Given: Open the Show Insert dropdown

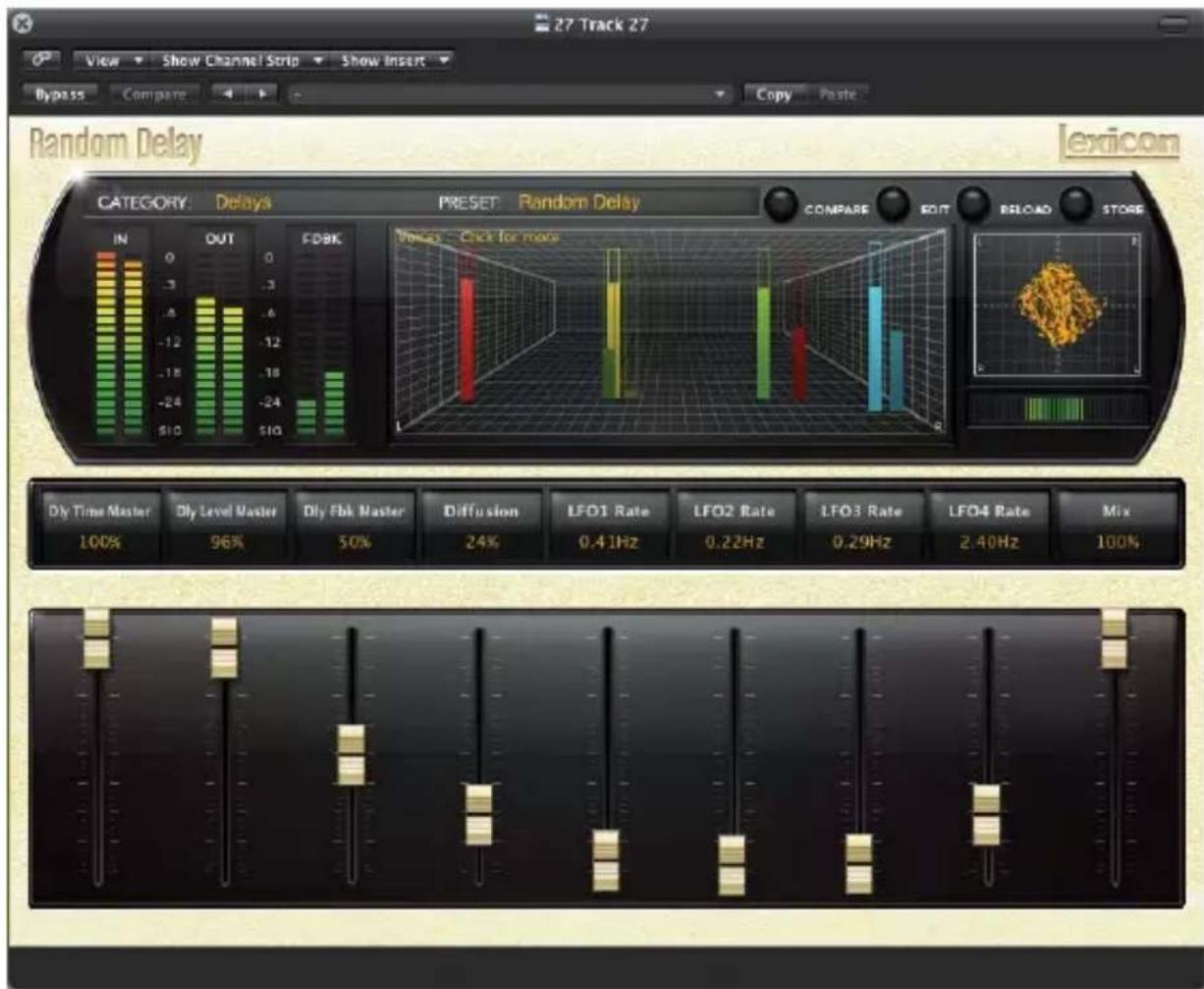Looking at the screenshot, I should click(395, 61).
